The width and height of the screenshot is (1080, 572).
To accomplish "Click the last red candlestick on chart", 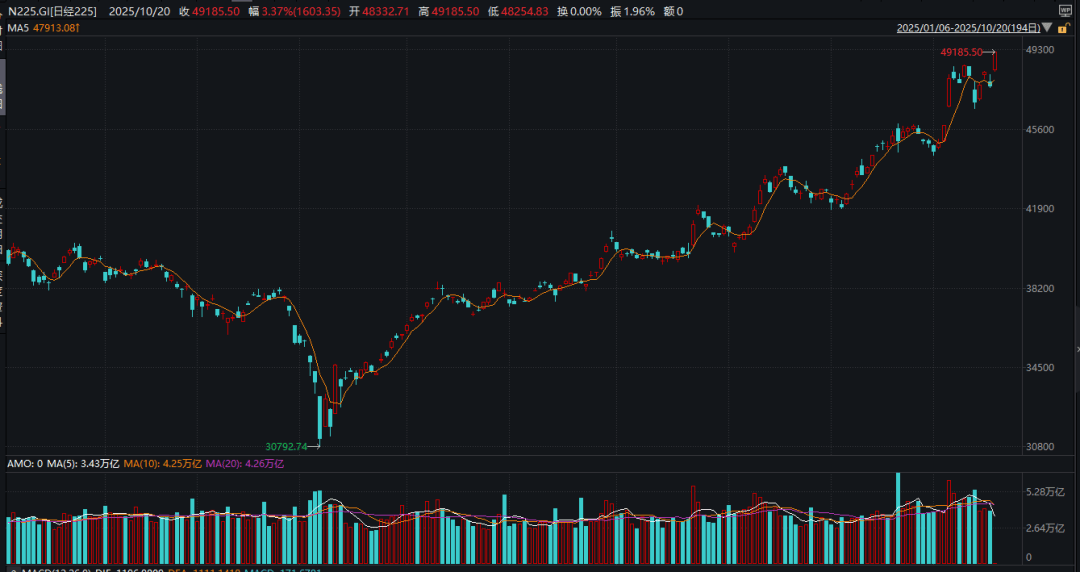I will (x=995, y=60).
